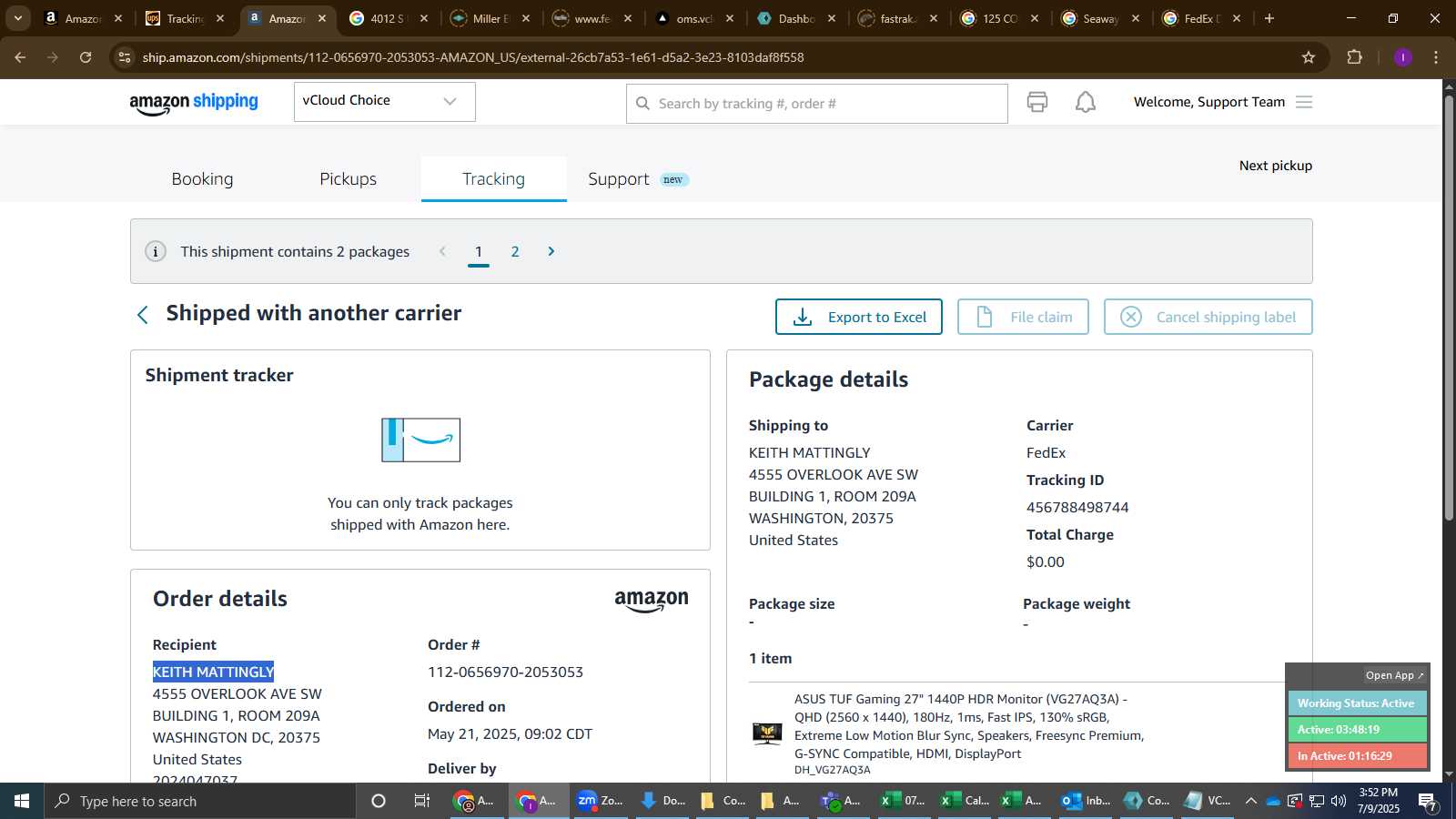Image resolution: width=1456 pixels, height=819 pixels.
Task: Click the May 21, 2025, 09:02 CDT date
Action: tap(510, 734)
